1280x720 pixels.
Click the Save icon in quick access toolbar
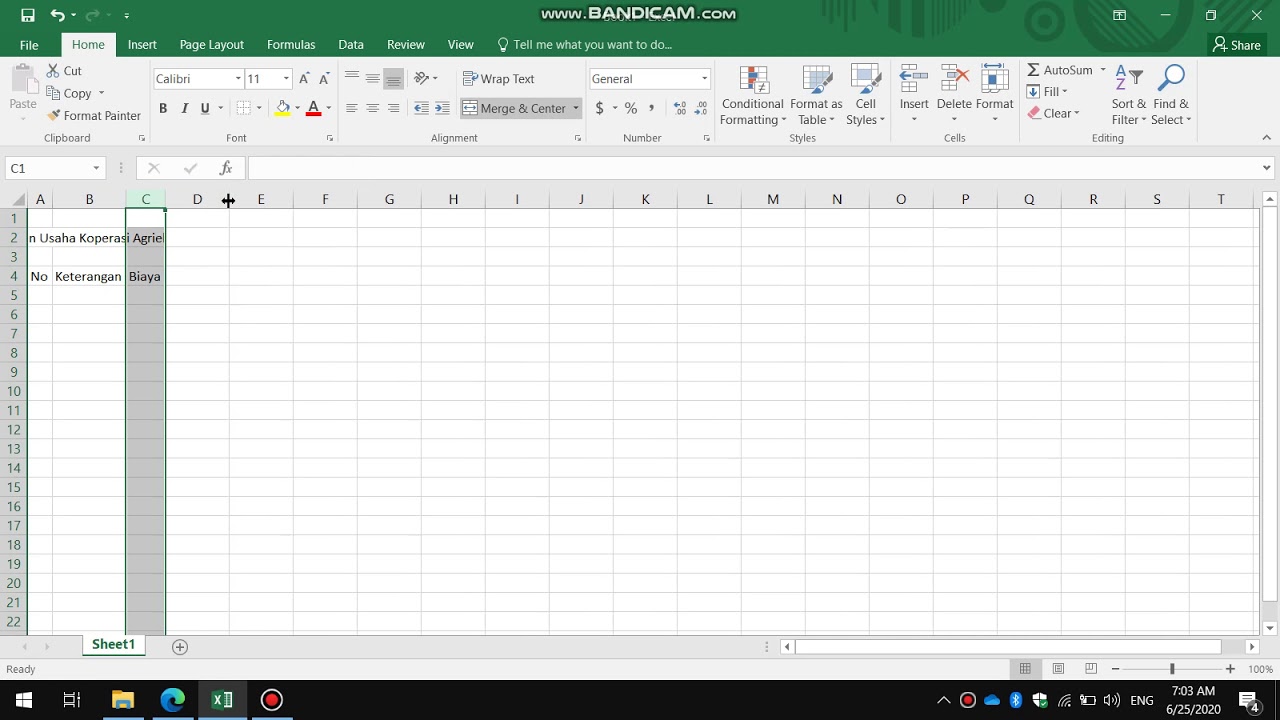pos(28,15)
